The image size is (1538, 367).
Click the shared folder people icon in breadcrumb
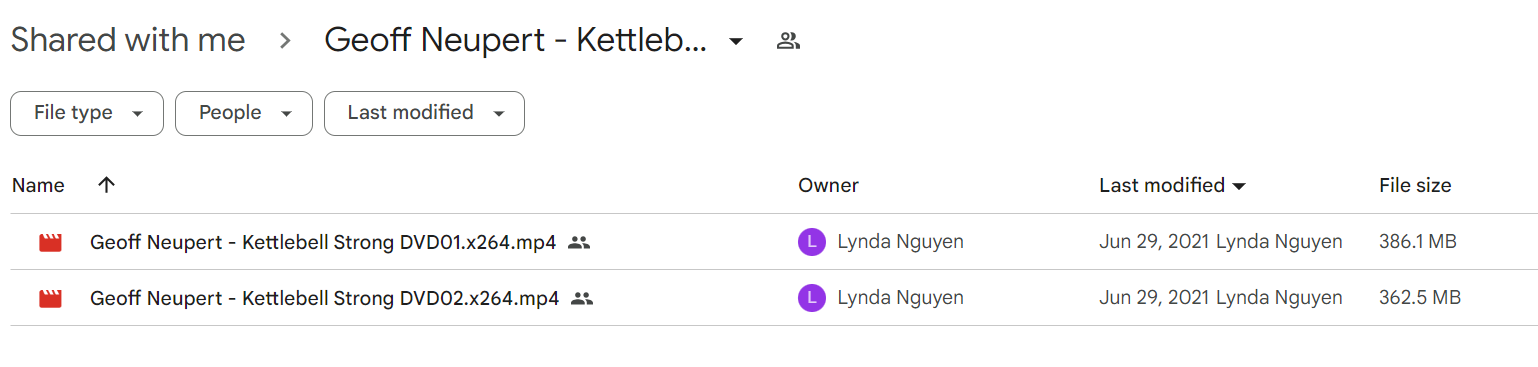(788, 41)
